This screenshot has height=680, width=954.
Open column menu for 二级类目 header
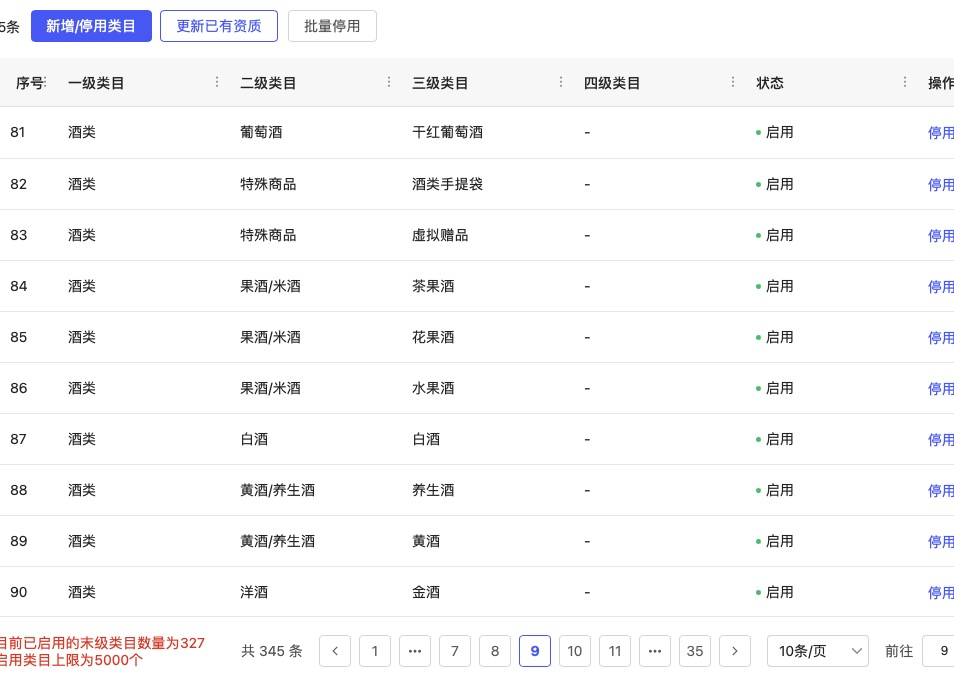point(389,83)
